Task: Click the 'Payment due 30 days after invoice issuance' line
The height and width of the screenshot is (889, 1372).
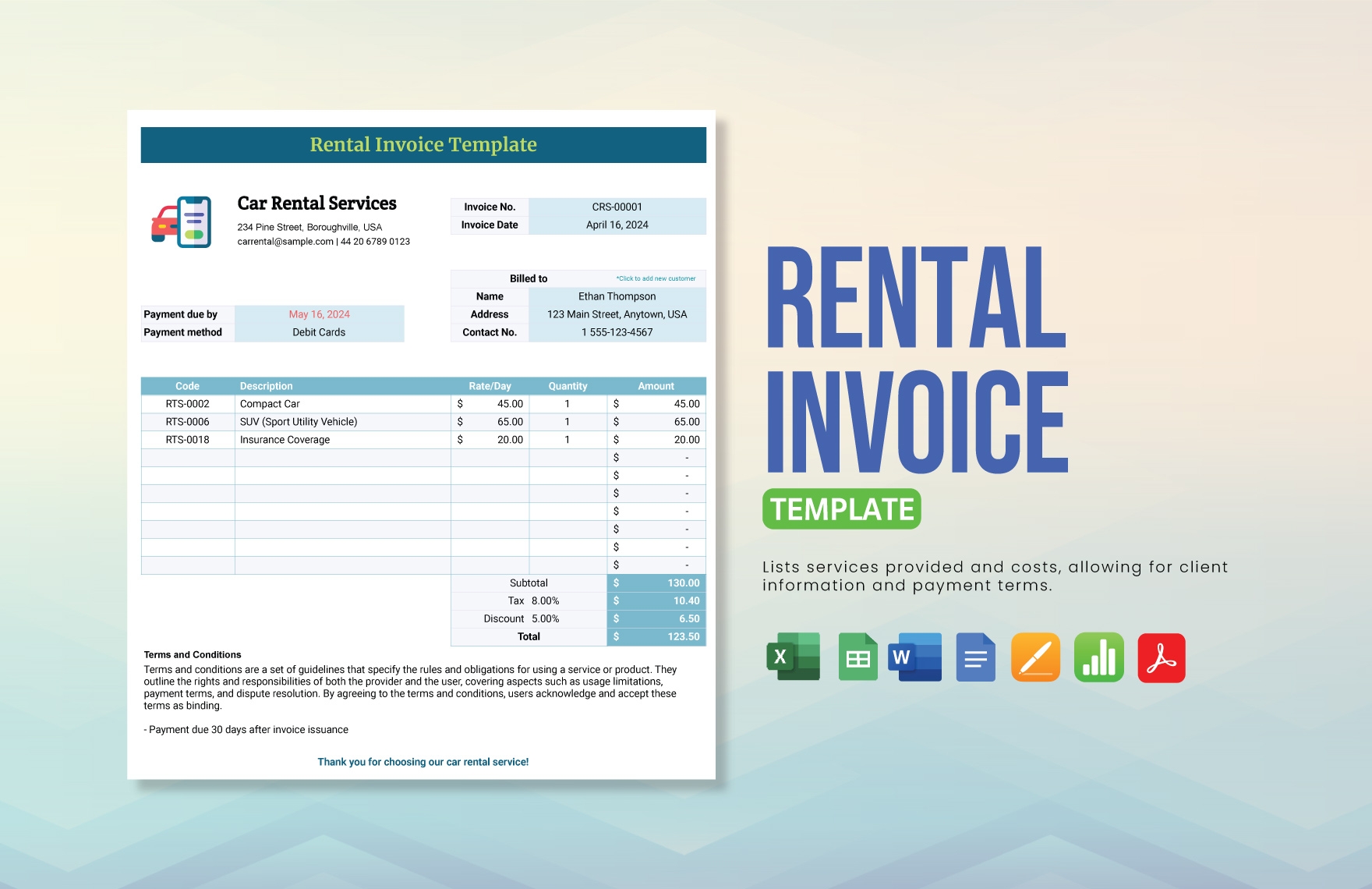Action: coord(246,730)
